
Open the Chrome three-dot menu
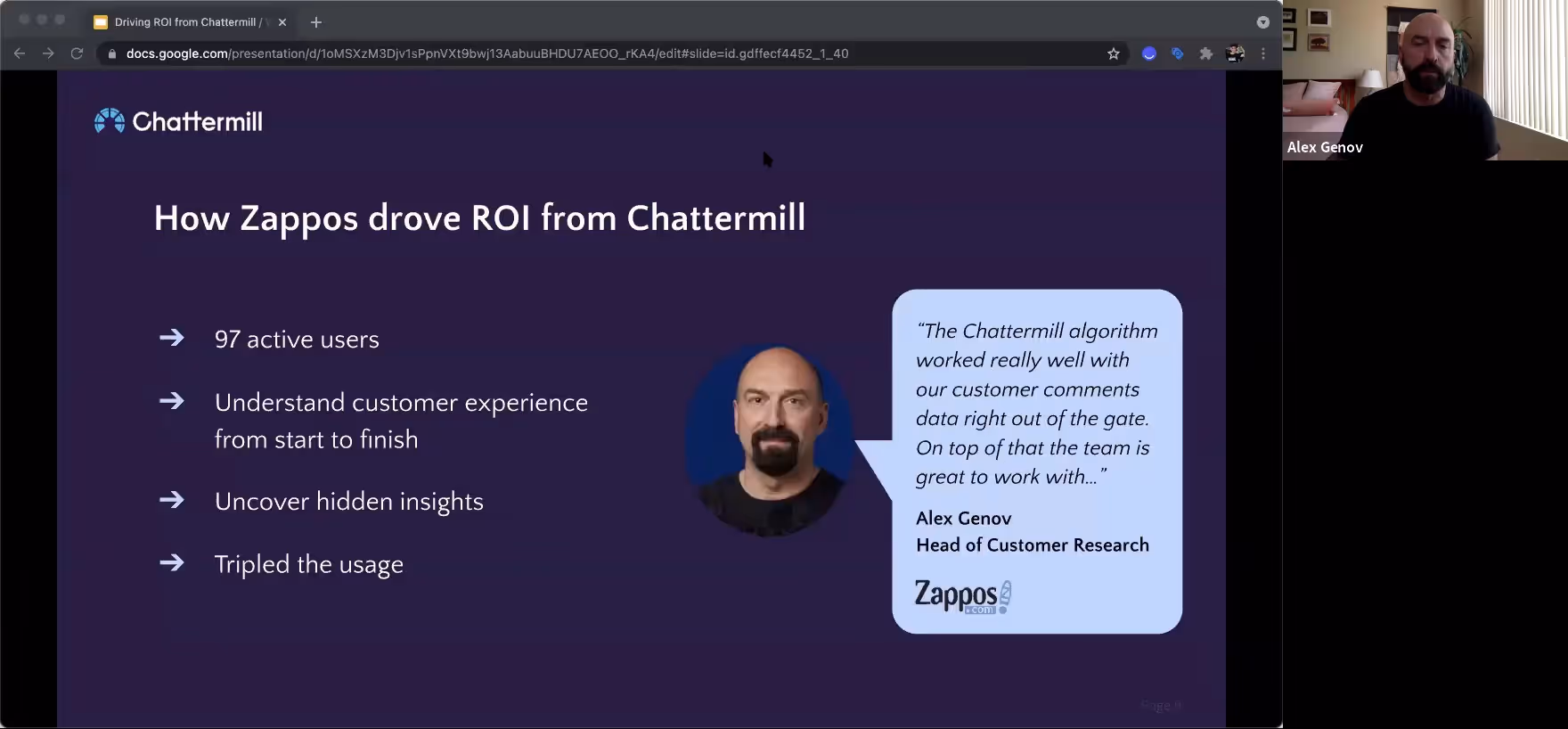click(1262, 53)
